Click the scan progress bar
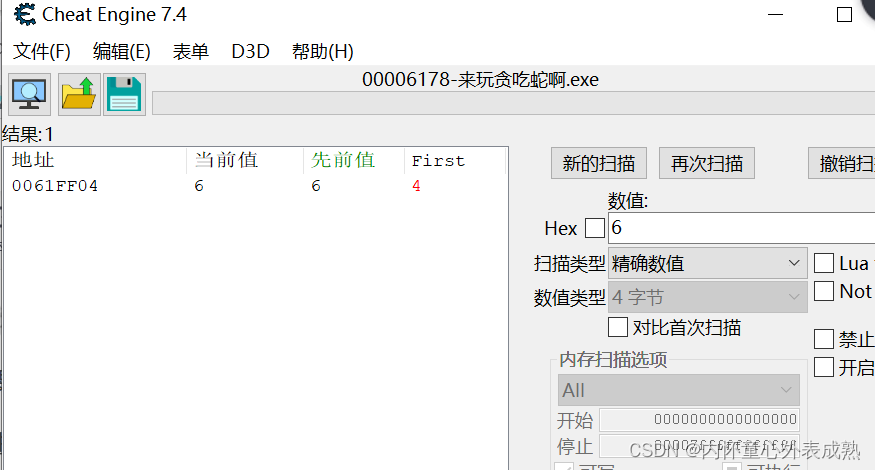The width and height of the screenshot is (875, 470). (x=513, y=103)
